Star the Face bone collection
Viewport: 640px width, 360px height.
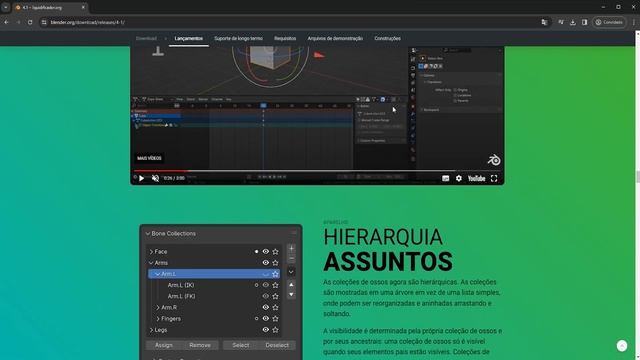(x=276, y=252)
